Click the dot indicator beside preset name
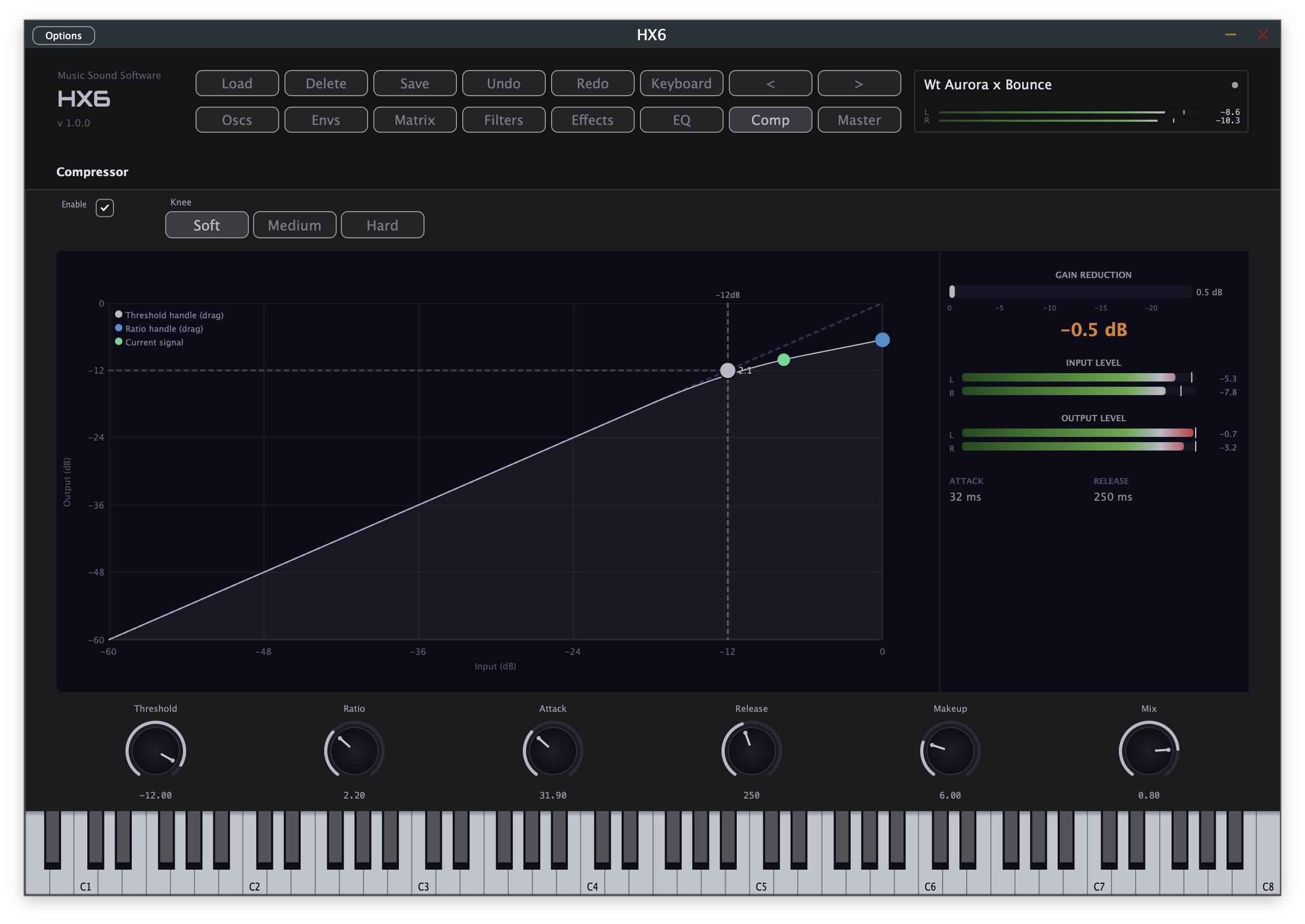This screenshot has width=1305, height=924. [1233, 85]
